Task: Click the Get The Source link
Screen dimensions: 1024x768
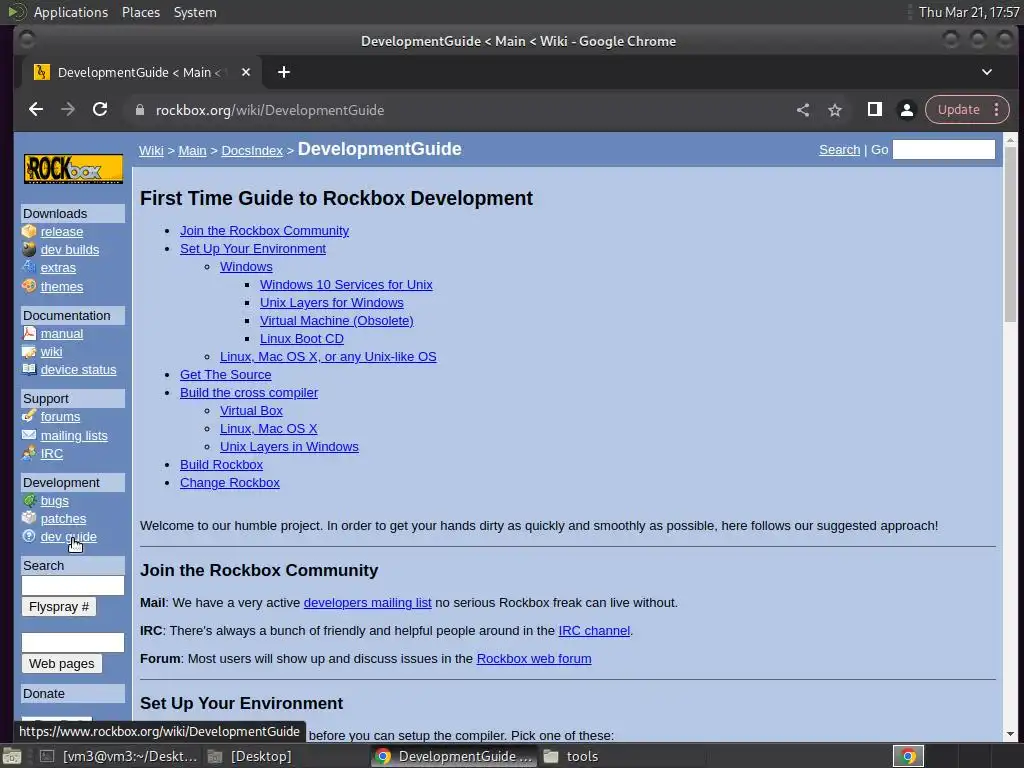Action: [x=225, y=375]
